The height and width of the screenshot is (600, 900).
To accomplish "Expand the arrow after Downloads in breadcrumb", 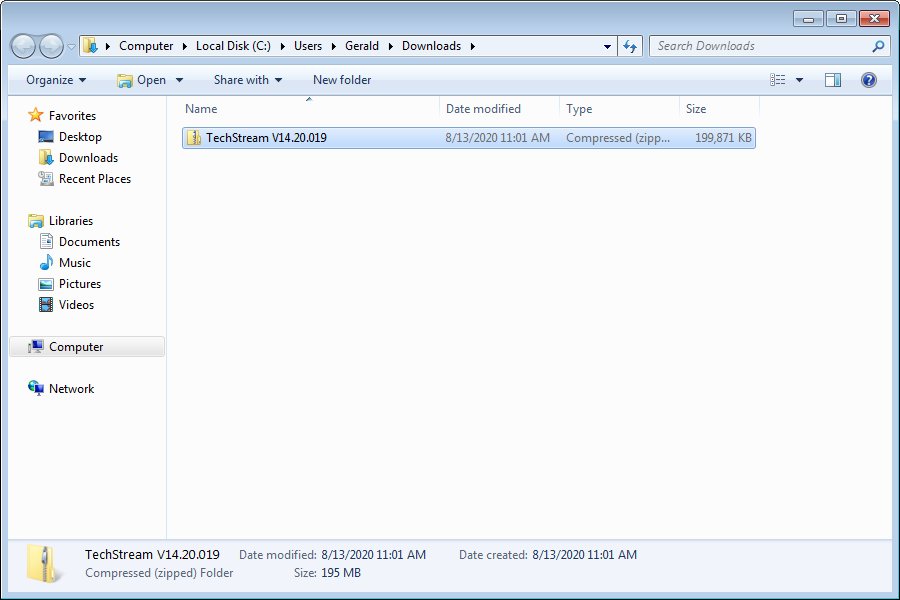I will point(472,46).
